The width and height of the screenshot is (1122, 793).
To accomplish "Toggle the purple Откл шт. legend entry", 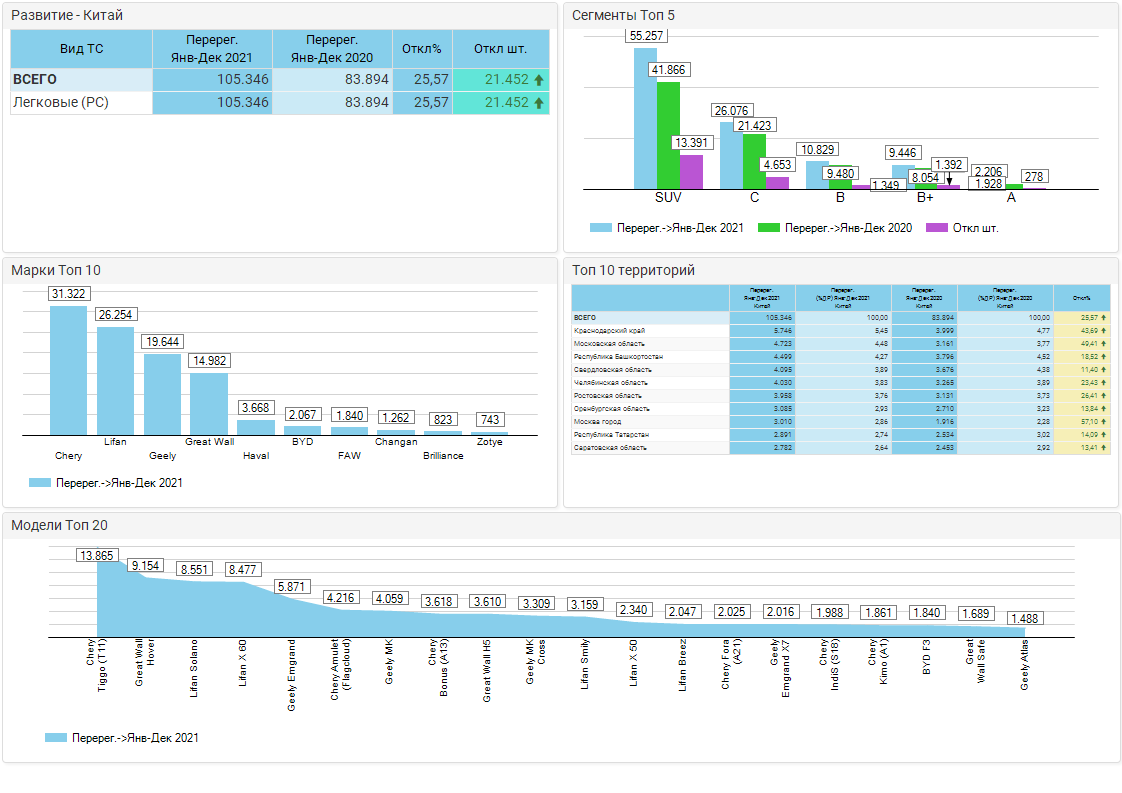I will [x=960, y=228].
